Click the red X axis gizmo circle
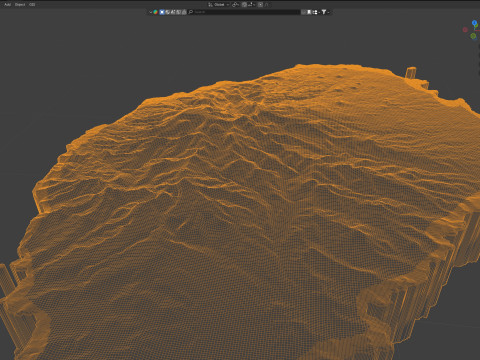This screenshot has width=480, height=360. click(x=465, y=30)
